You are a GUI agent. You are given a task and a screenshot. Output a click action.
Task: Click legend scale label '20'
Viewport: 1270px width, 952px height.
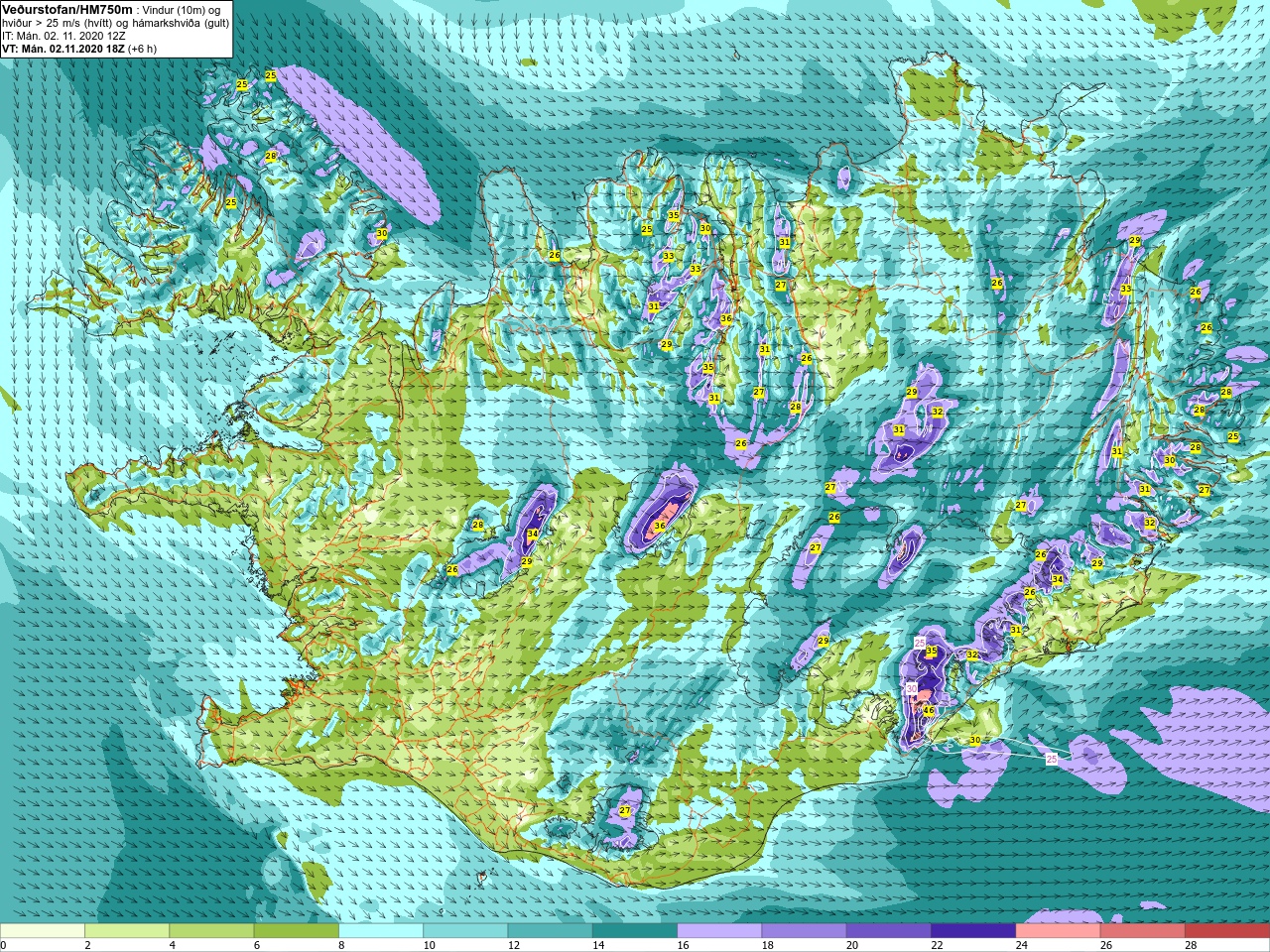click(852, 945)
